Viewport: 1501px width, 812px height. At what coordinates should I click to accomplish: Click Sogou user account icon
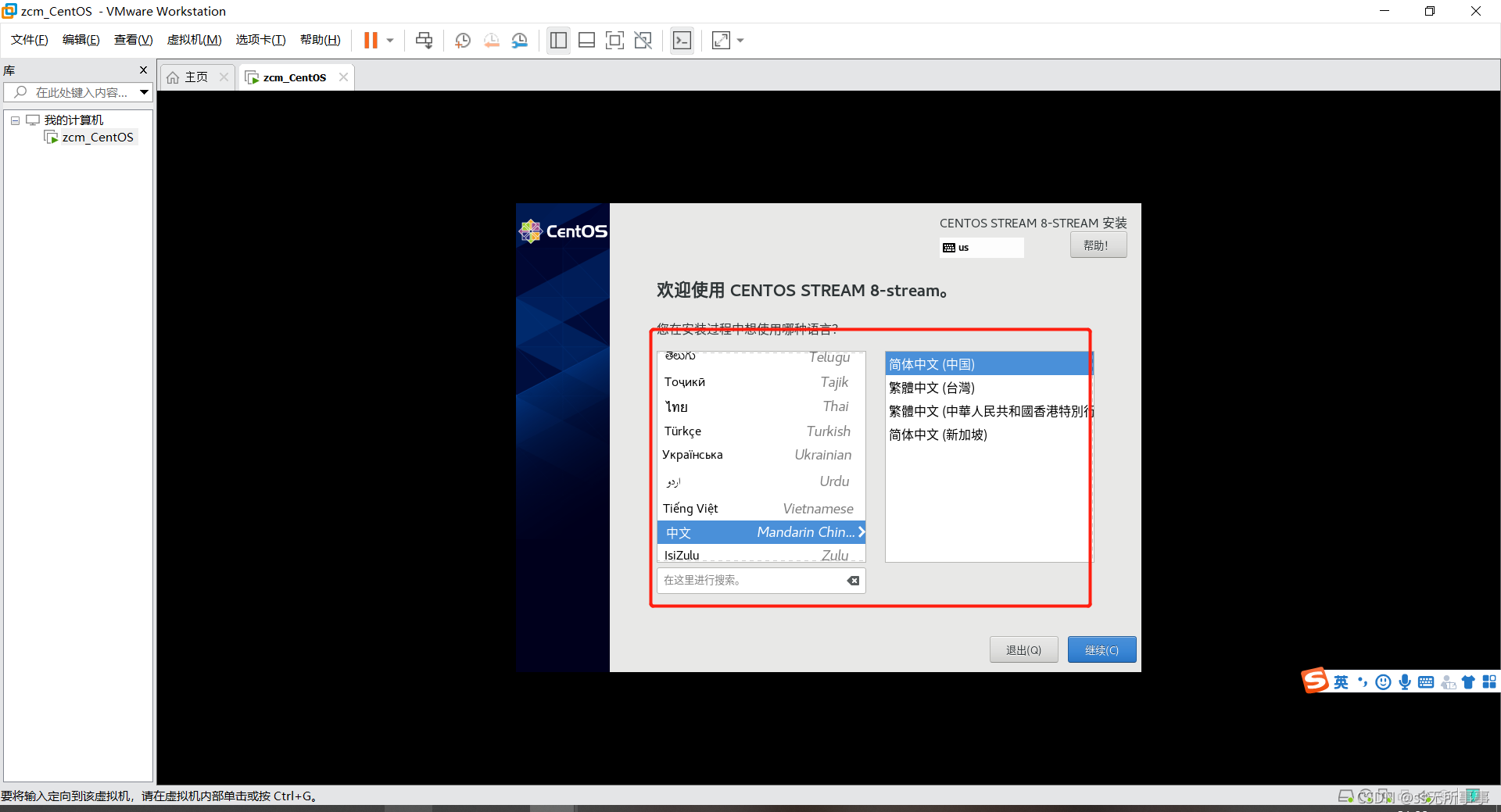[1448, 682]
